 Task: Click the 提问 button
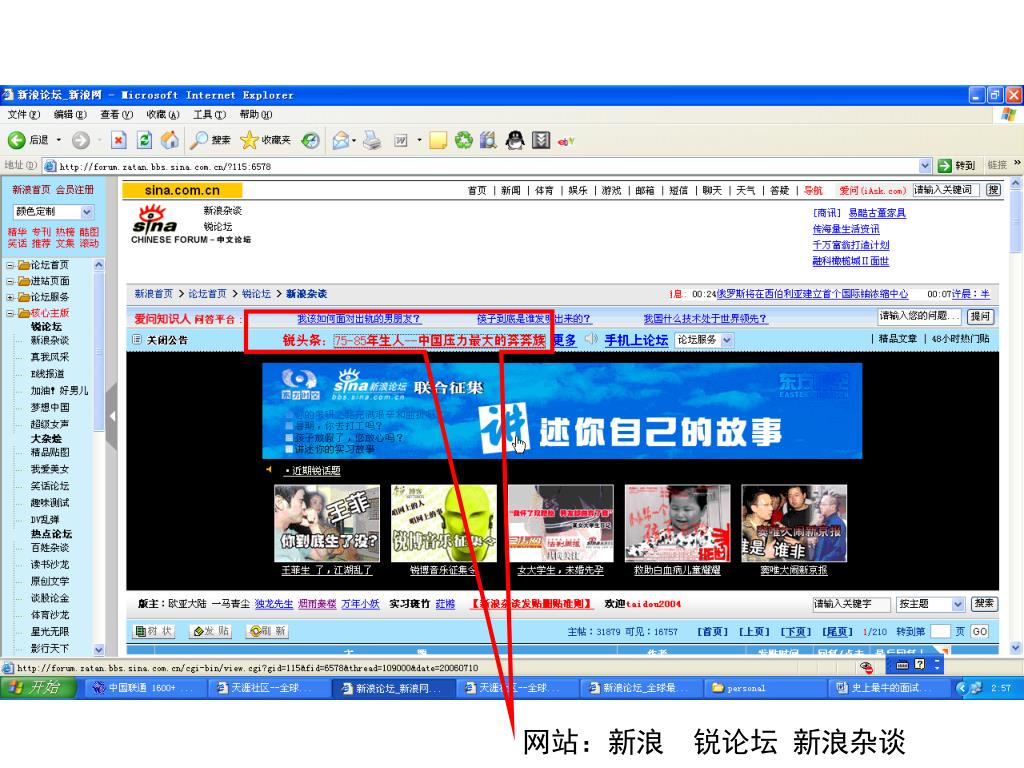(980, 316)
